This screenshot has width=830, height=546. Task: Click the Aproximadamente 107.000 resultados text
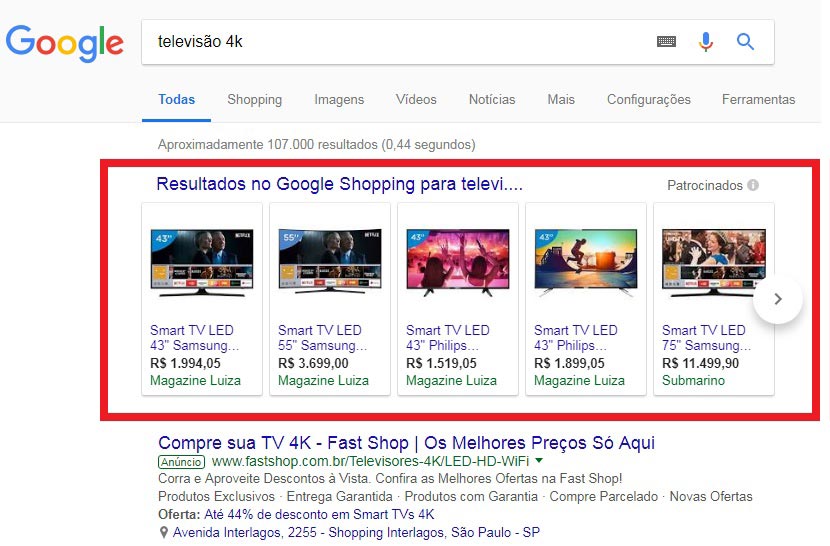(317, 145)
